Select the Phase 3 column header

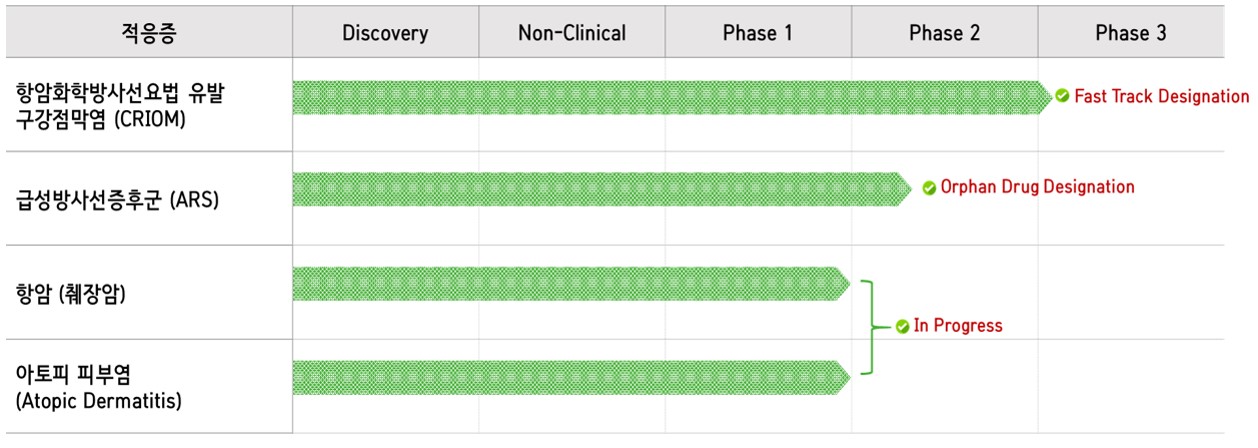click(1131, 33)
